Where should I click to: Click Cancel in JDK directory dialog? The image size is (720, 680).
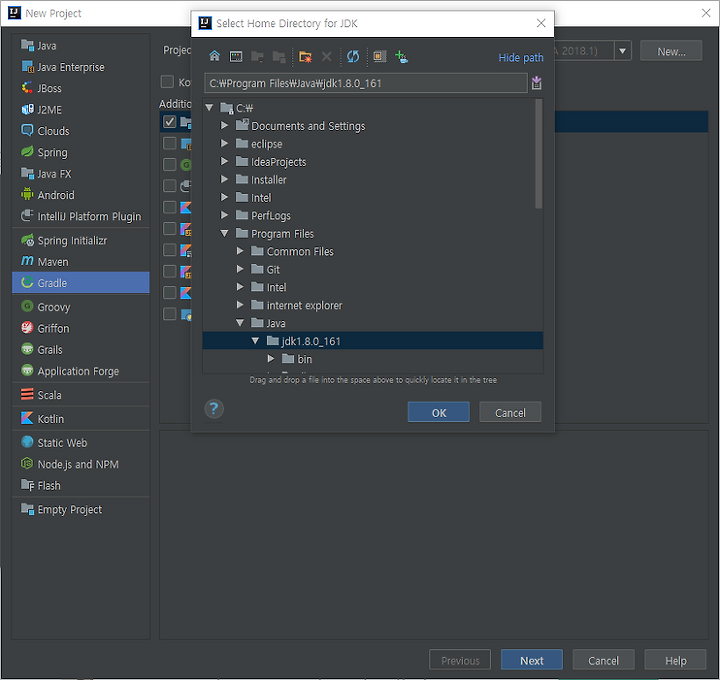pyautogui.click(x=510, y=412)
